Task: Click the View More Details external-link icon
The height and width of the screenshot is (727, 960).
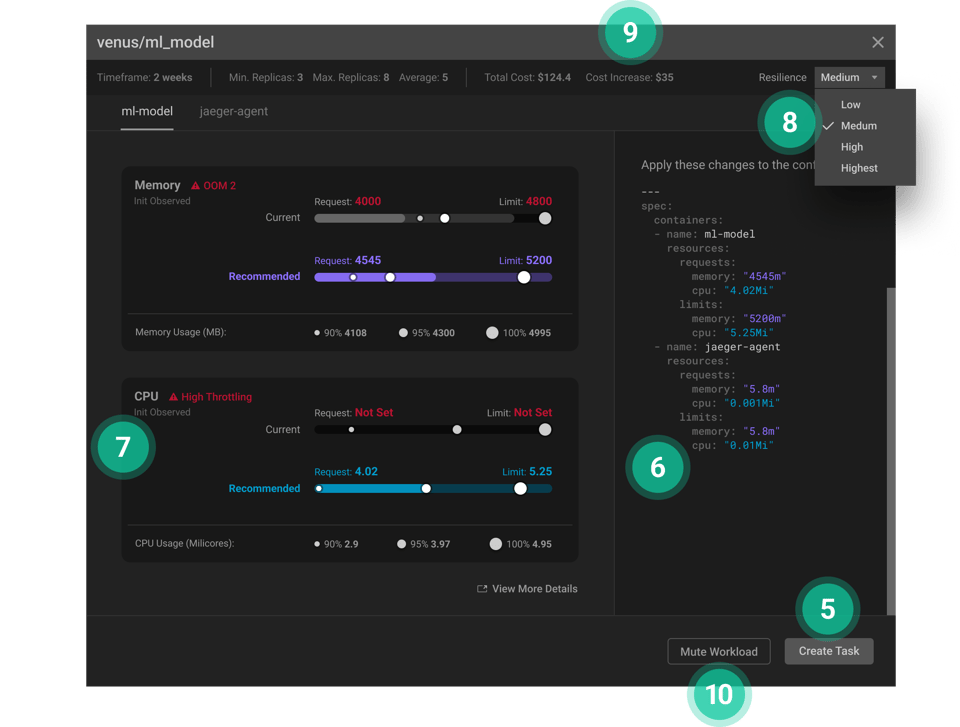Action: (x=482, y=589)
